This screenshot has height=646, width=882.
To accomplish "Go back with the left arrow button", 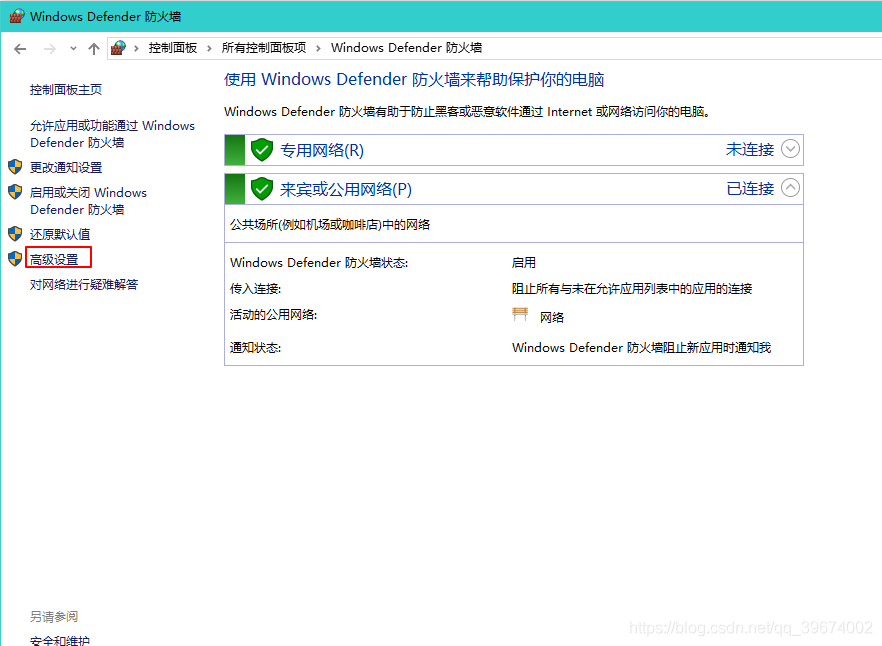I will 20,49.
